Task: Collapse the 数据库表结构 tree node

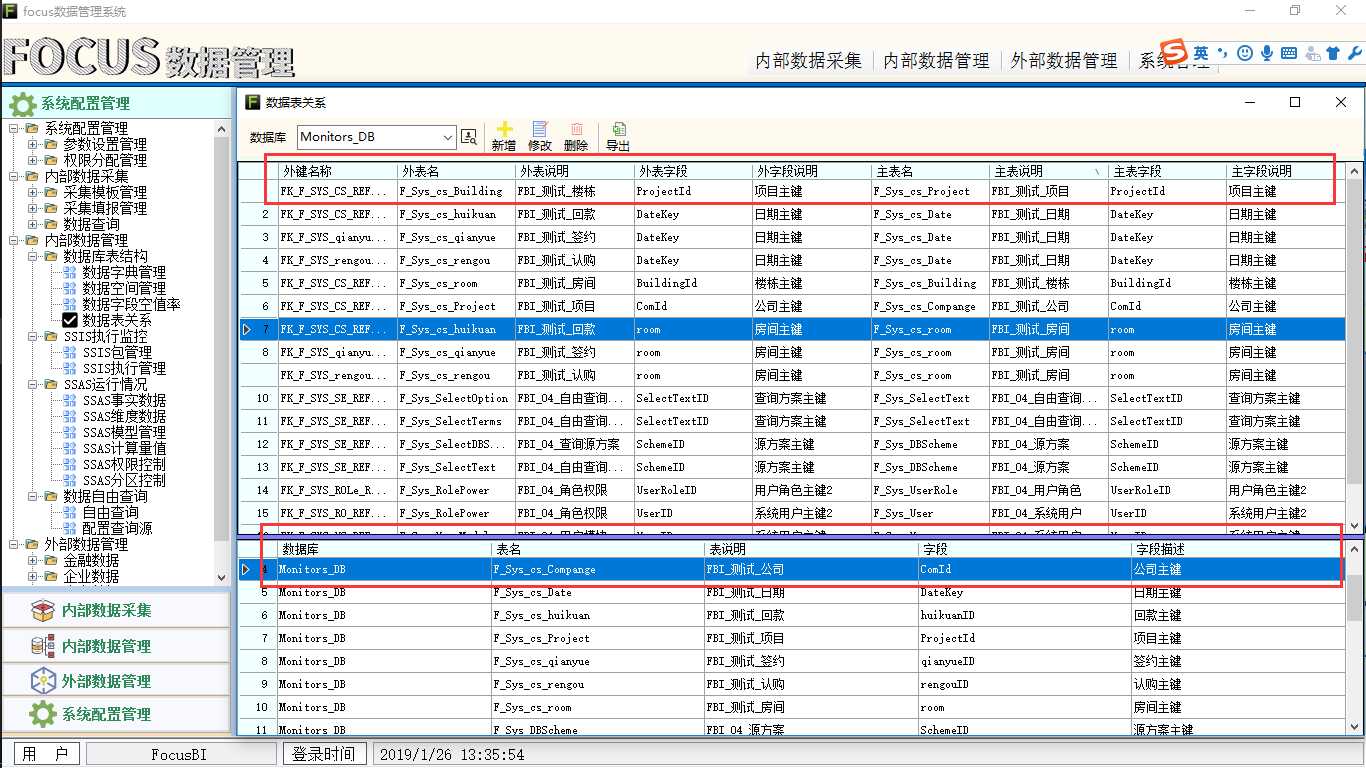Action: [33, 256]
